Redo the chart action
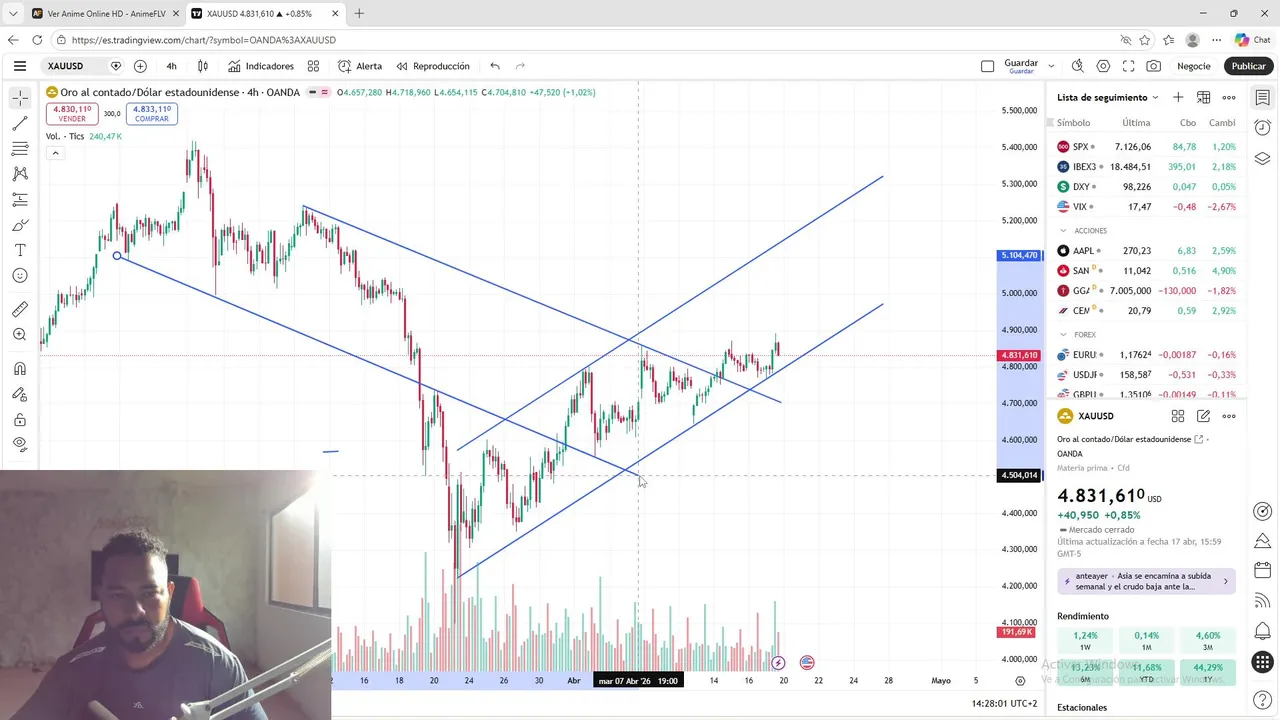Screen dimensions: 1280x720 click(520, 66)
